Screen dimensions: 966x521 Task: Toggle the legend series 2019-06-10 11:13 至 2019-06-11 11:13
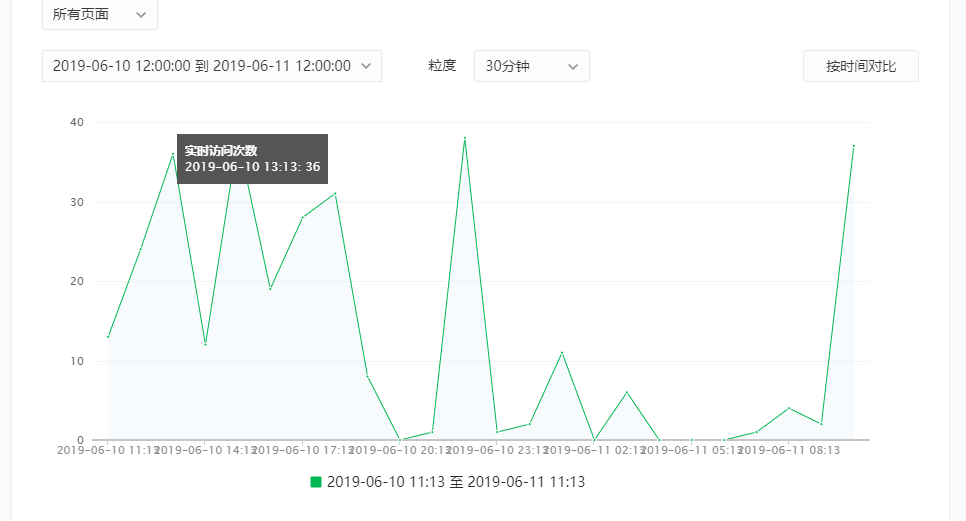(448, 482)
